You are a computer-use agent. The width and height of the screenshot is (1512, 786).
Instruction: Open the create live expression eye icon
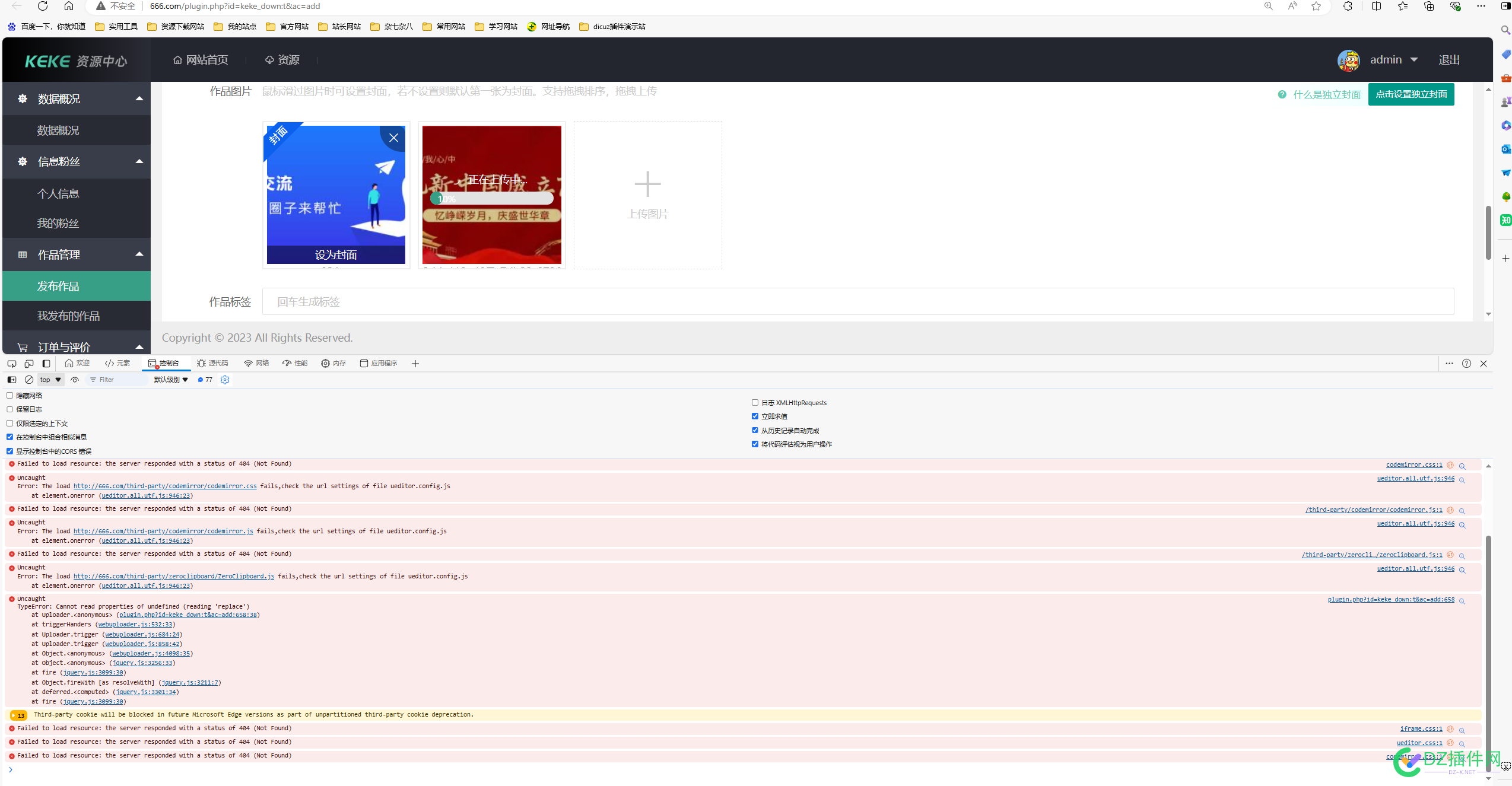click(x=75, y=380)
